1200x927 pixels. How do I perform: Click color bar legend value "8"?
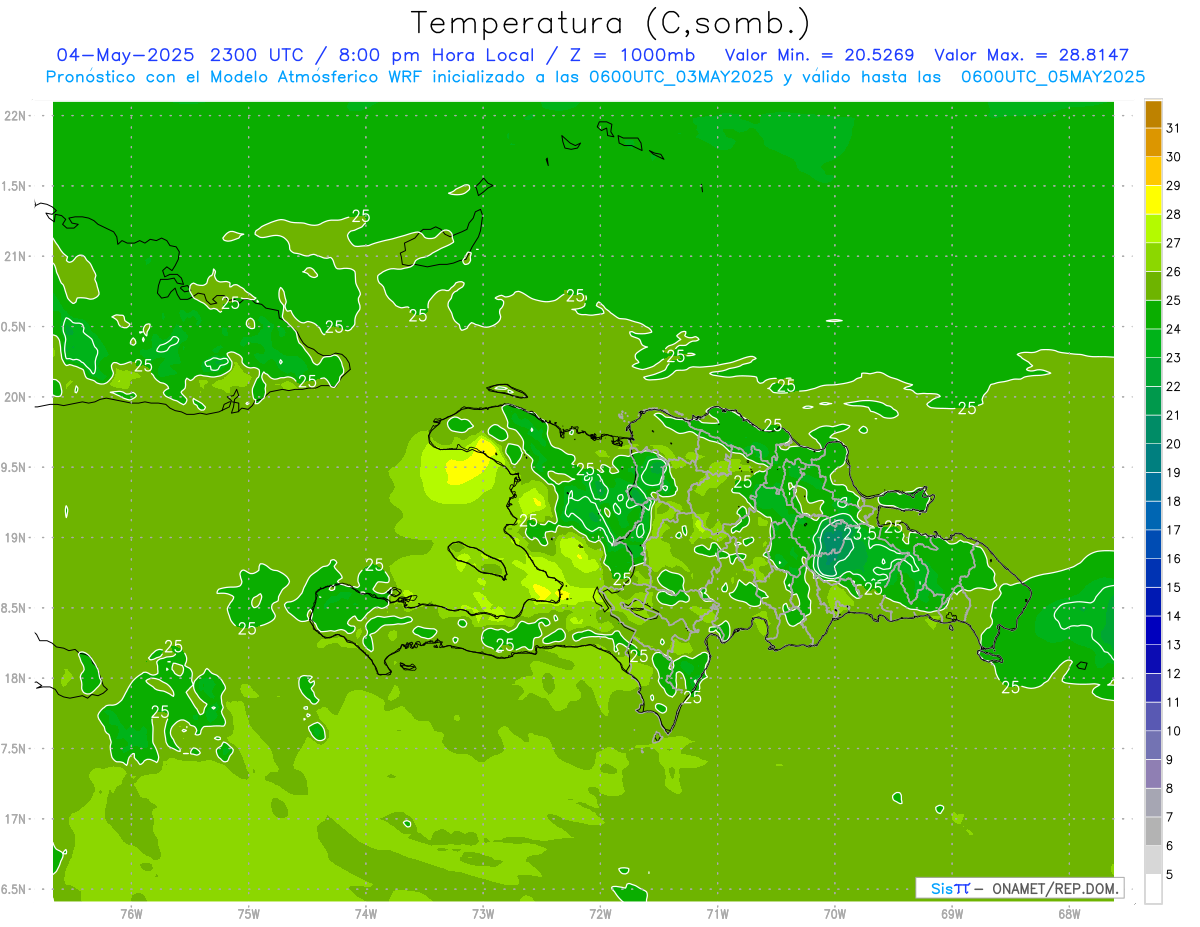(x=1170, y=789)
